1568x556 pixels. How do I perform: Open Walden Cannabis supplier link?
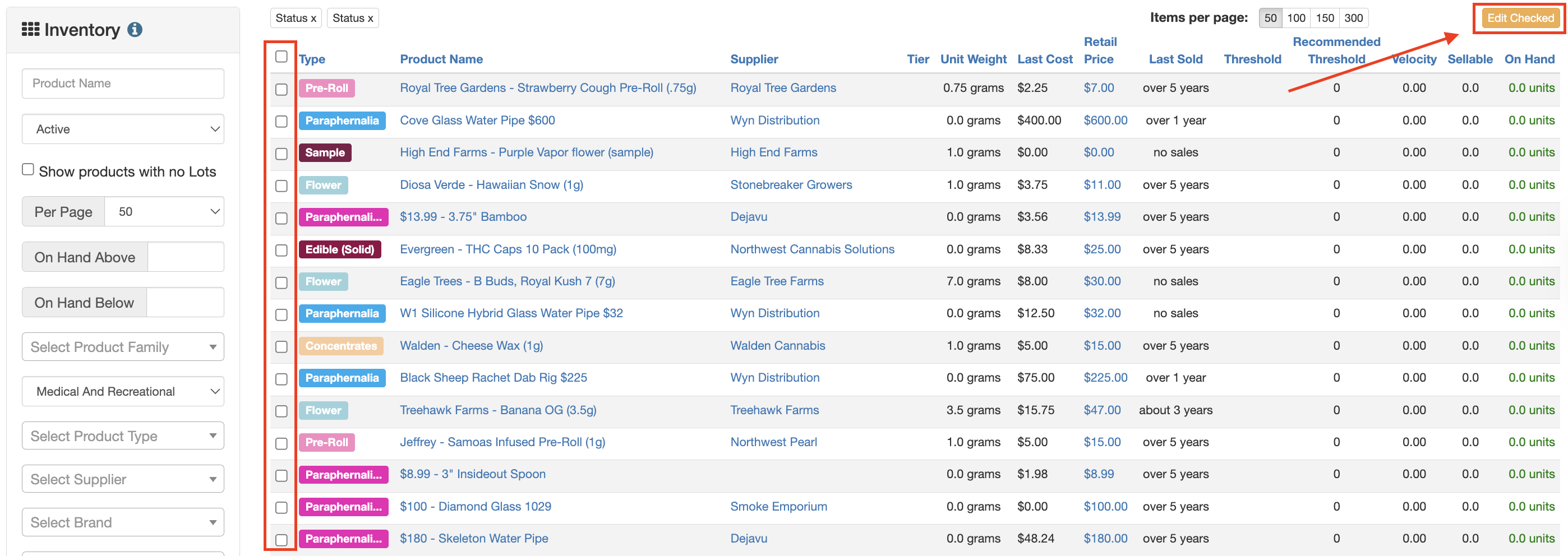777,345
